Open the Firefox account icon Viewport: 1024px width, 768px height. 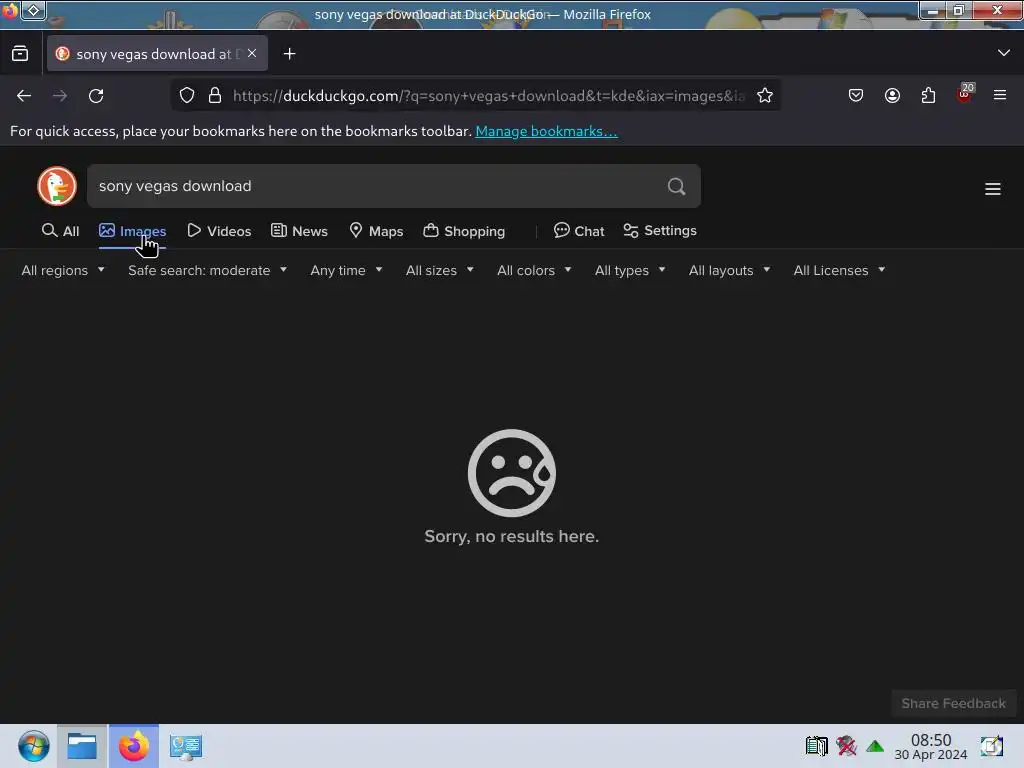(892, 95)
